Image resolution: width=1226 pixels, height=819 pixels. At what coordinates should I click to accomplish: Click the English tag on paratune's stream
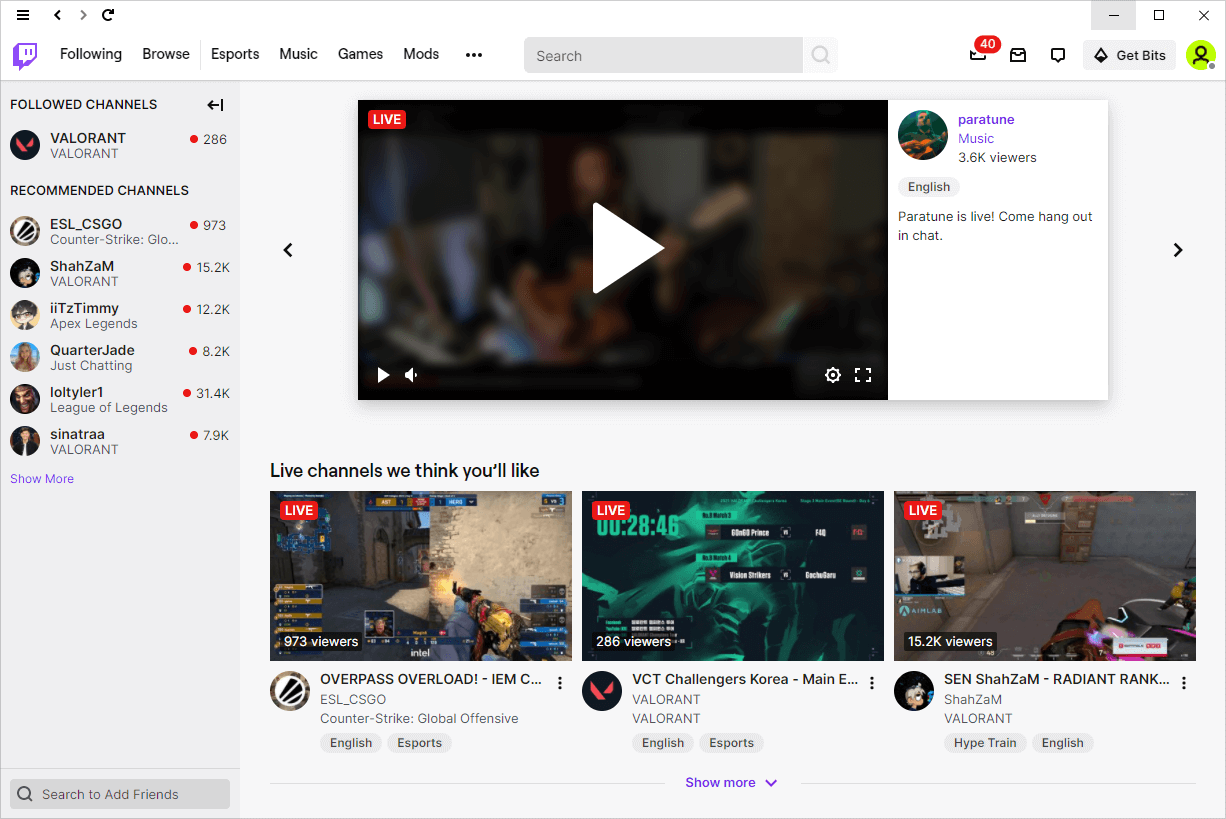[x=928, y=187]
